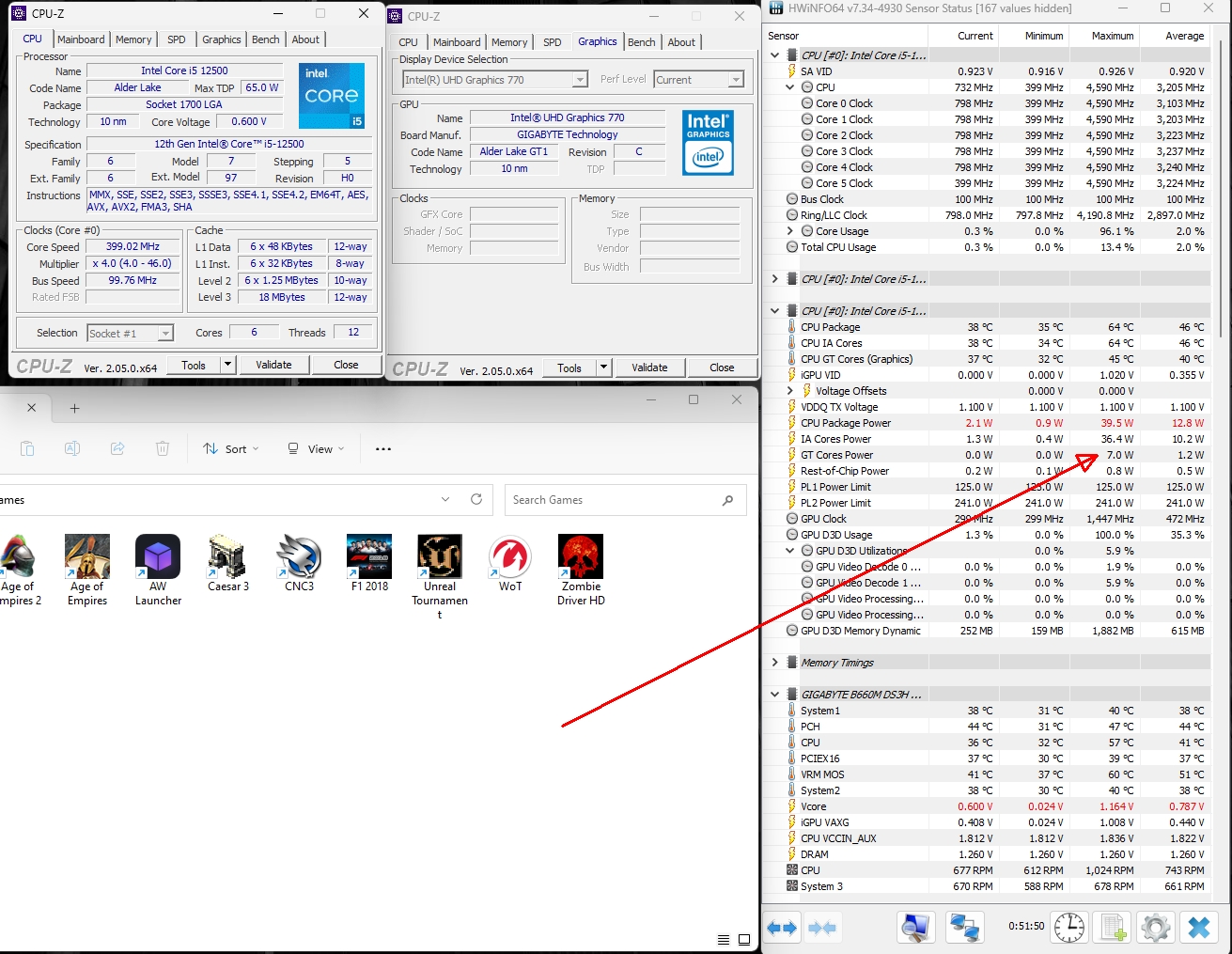Collapse the CPU clock sub-tree under SA VID

pyautogui.click(x=790, y=87)
